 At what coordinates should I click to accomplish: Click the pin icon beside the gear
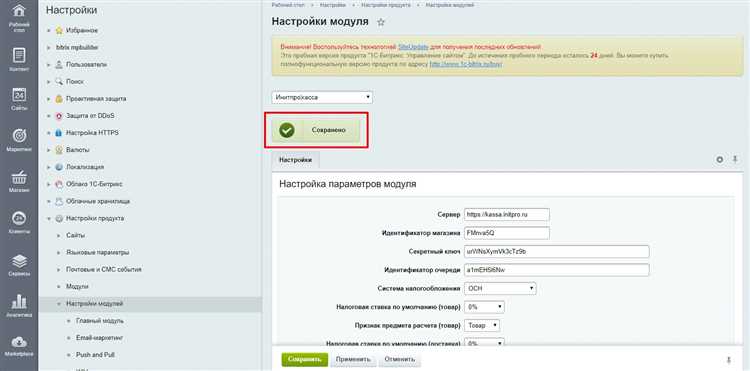tap(735, 159)
